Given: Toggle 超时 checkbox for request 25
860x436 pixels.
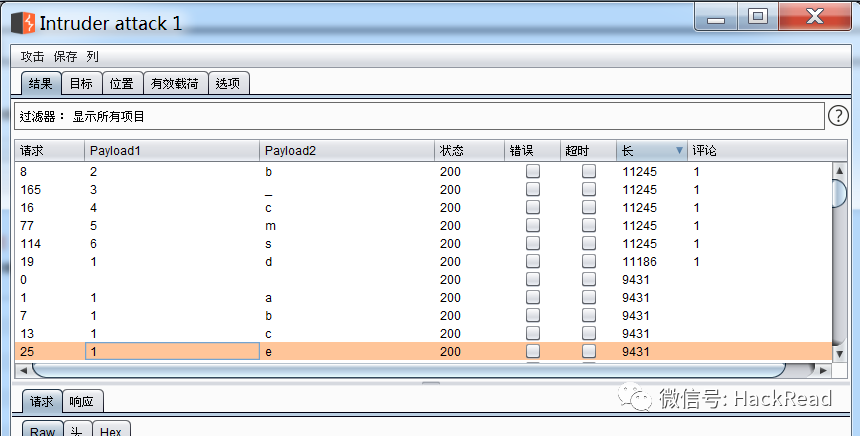Looking at the screenshot, I should 589,351.
